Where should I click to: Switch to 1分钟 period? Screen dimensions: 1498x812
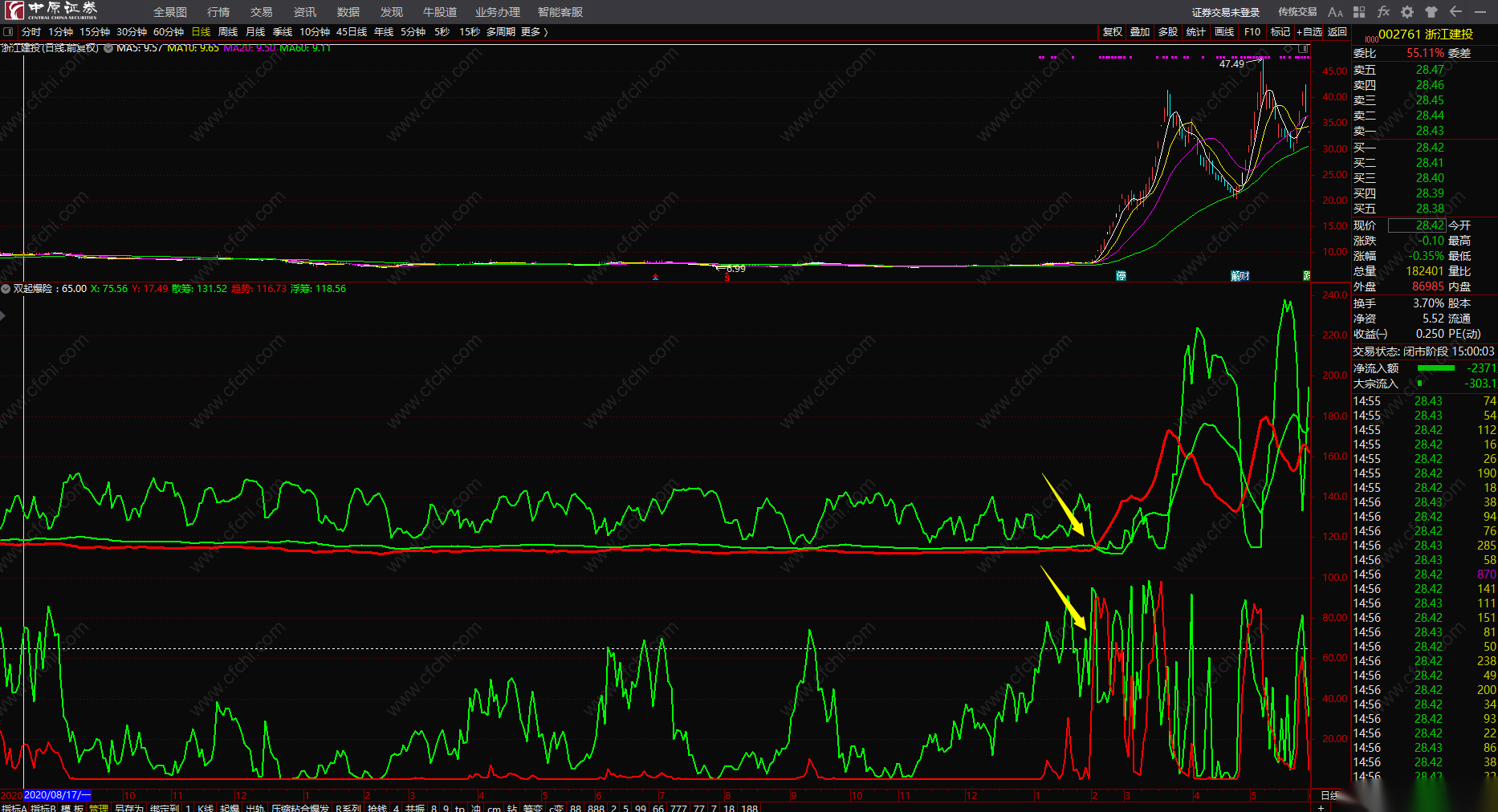[x=61, y=32]
